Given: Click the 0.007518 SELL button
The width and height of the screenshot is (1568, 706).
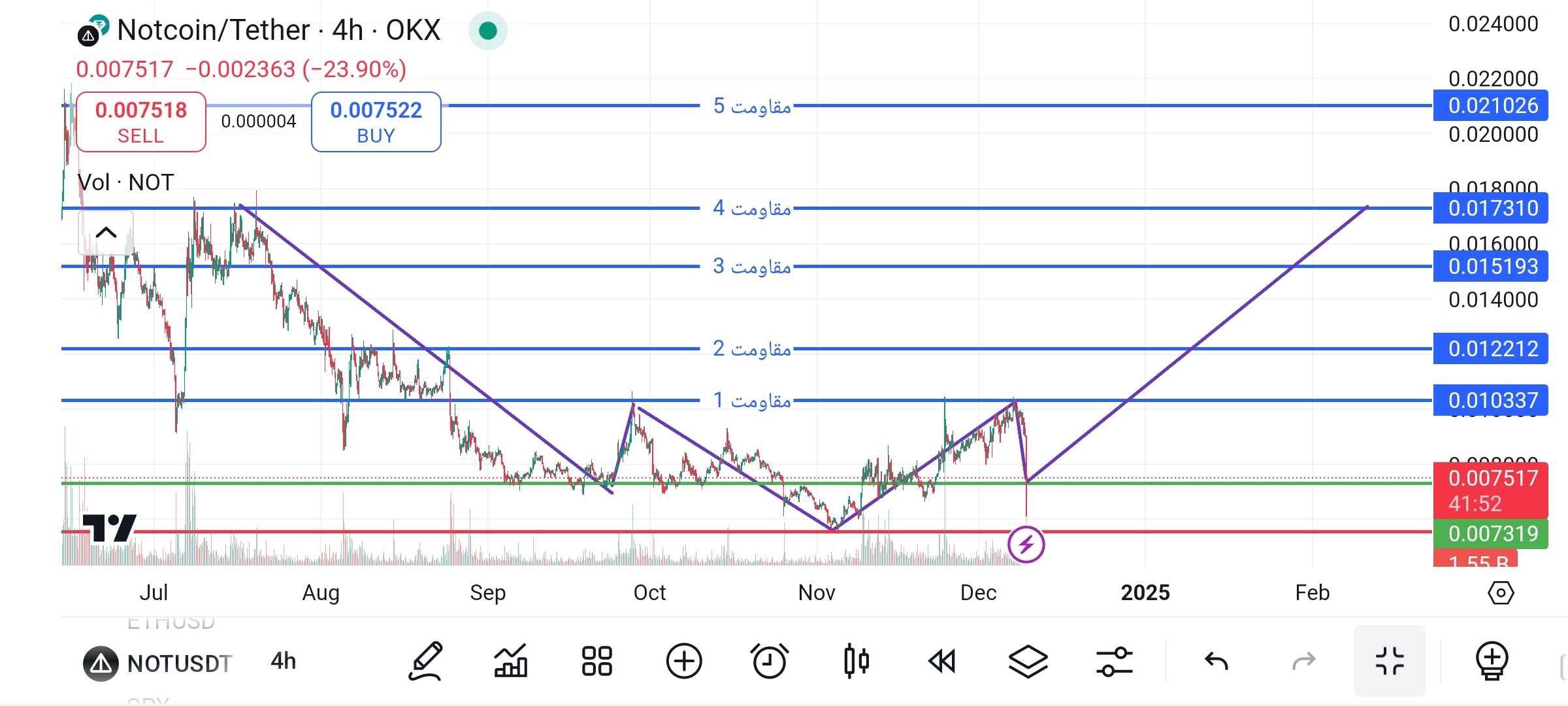Looking at the screenshot, I should (141, 122).
